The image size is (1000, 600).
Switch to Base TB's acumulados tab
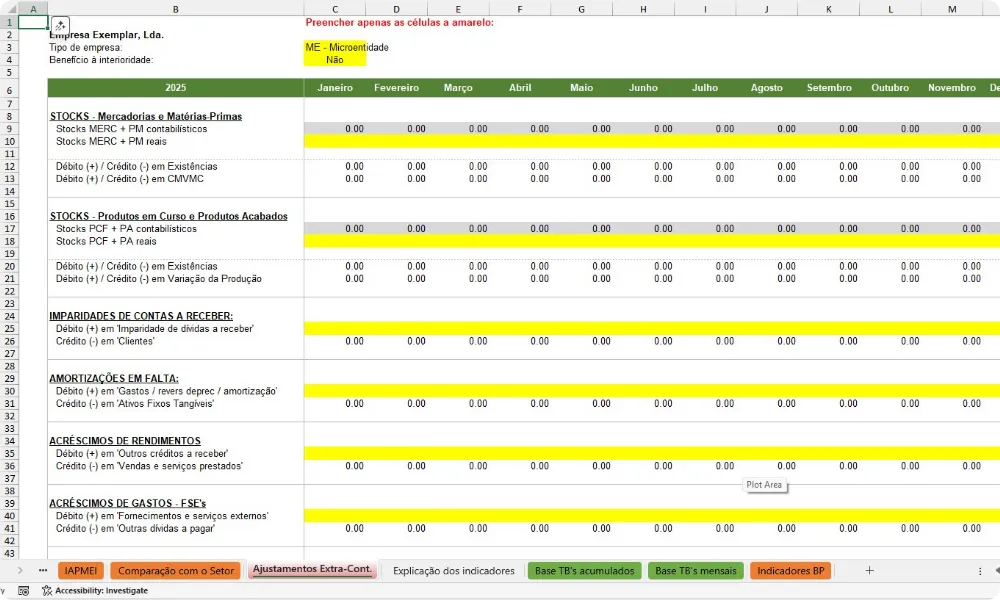click(x=584, y=571)
